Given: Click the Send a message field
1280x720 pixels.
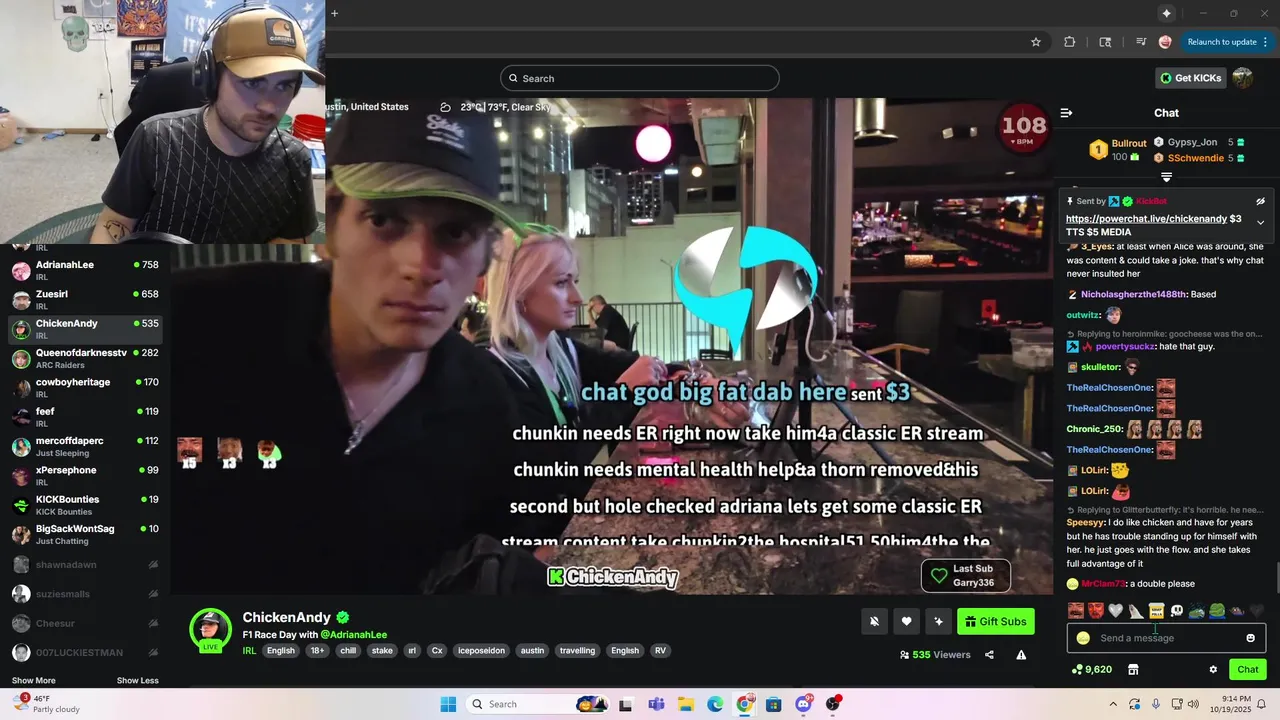Looking at the screenshot, I should [x=1165, y=638].
